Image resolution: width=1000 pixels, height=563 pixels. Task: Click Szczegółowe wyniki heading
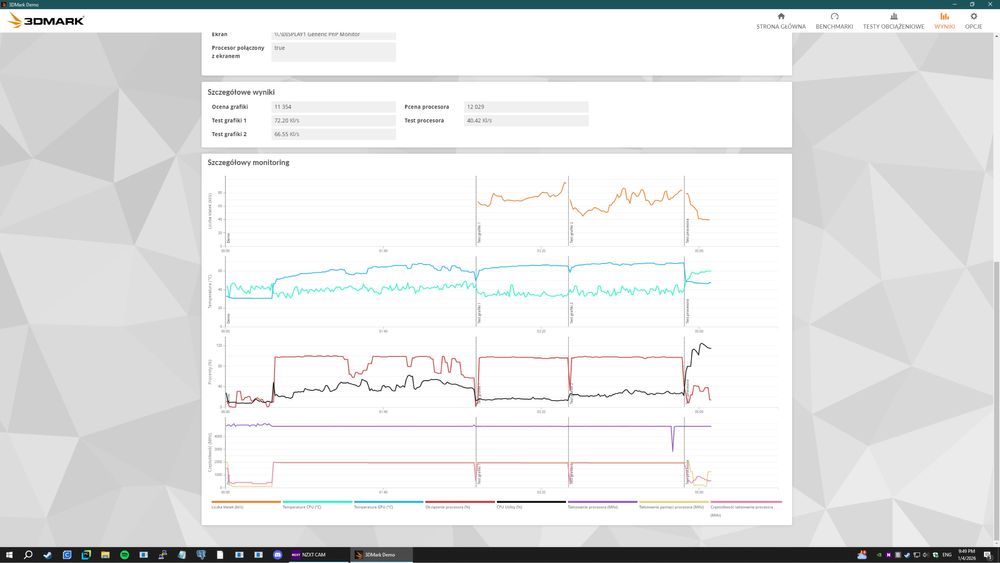241,92
